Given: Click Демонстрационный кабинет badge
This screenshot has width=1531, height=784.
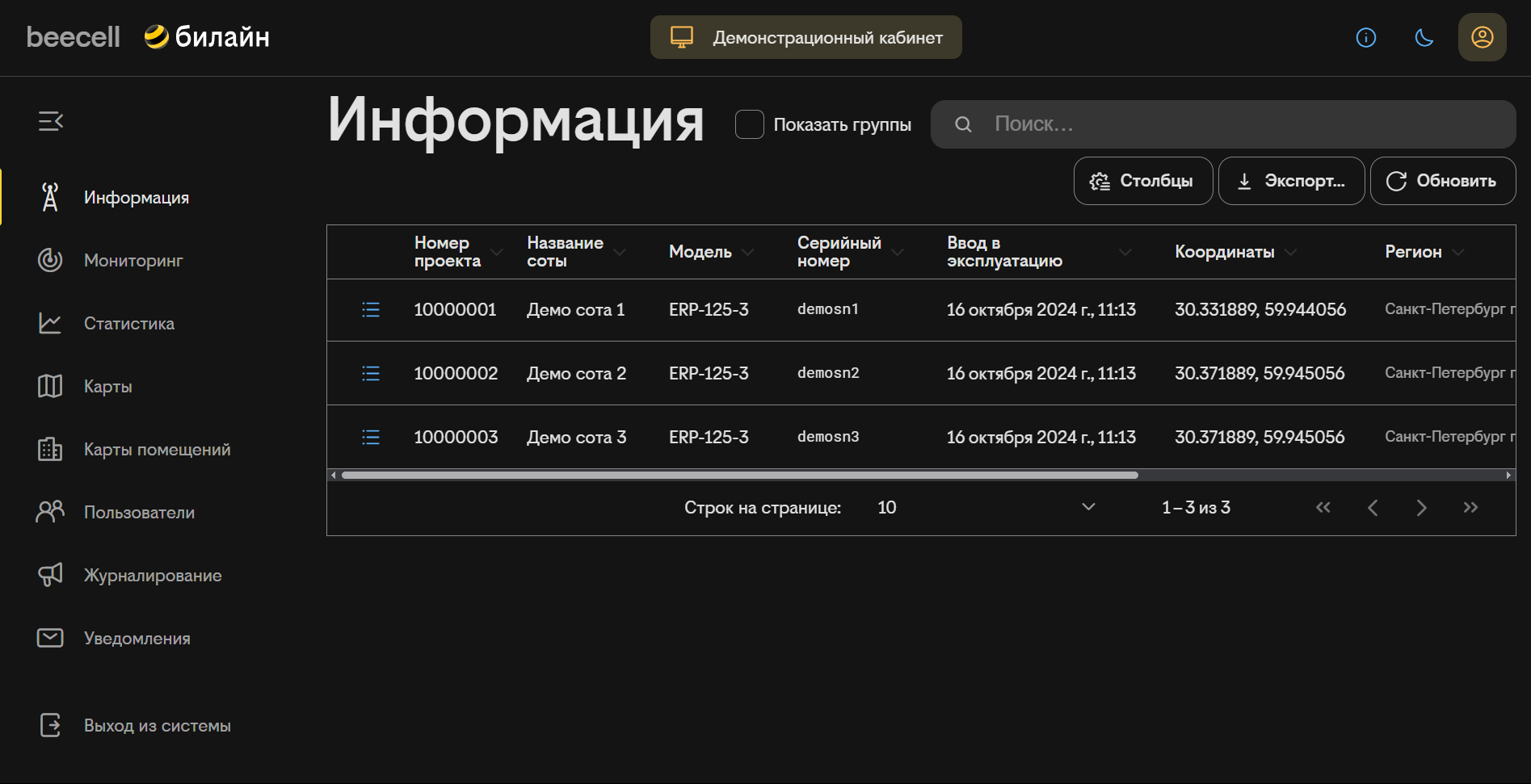Looking at the screenshot, I should coord(806,37).
